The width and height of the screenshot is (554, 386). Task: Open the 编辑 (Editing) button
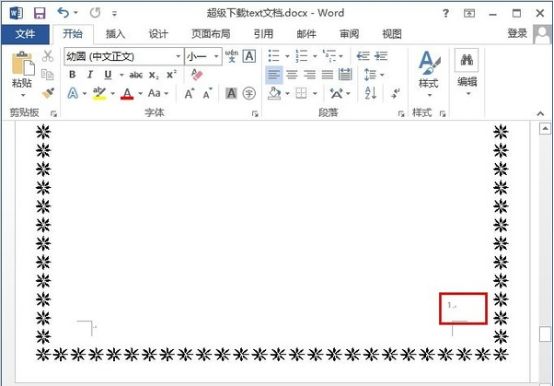pyautogui.click(x=467, y=73)
